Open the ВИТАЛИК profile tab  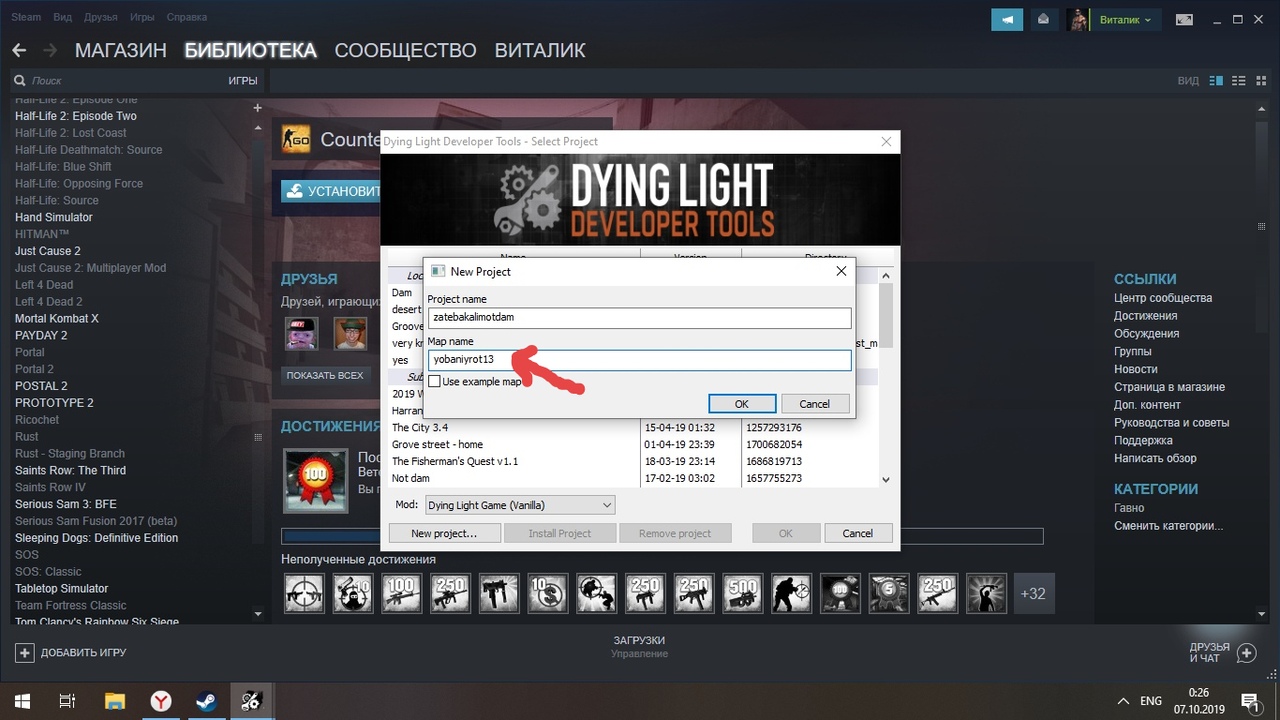pyautogui.click(x=540, y=50)
